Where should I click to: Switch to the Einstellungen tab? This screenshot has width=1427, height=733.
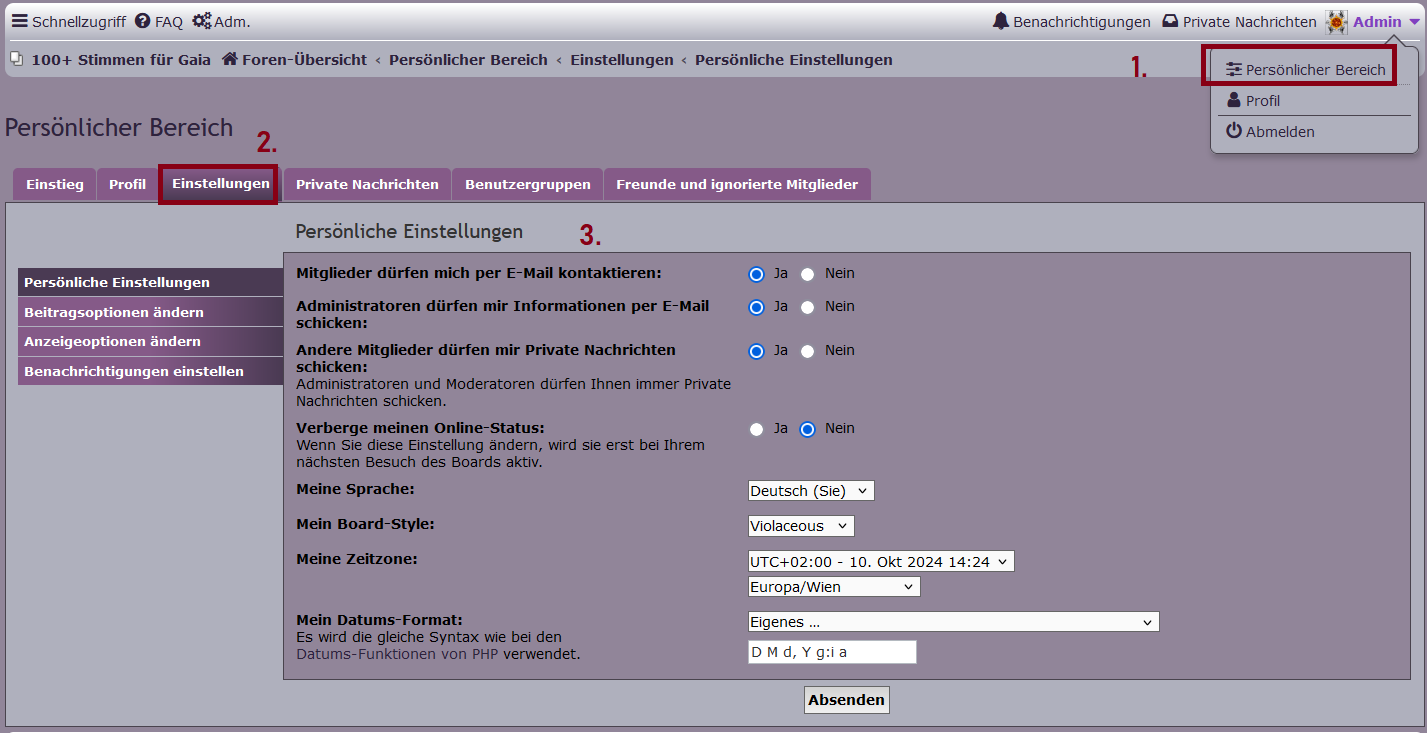pyautogui.click(x=221, y=184)
